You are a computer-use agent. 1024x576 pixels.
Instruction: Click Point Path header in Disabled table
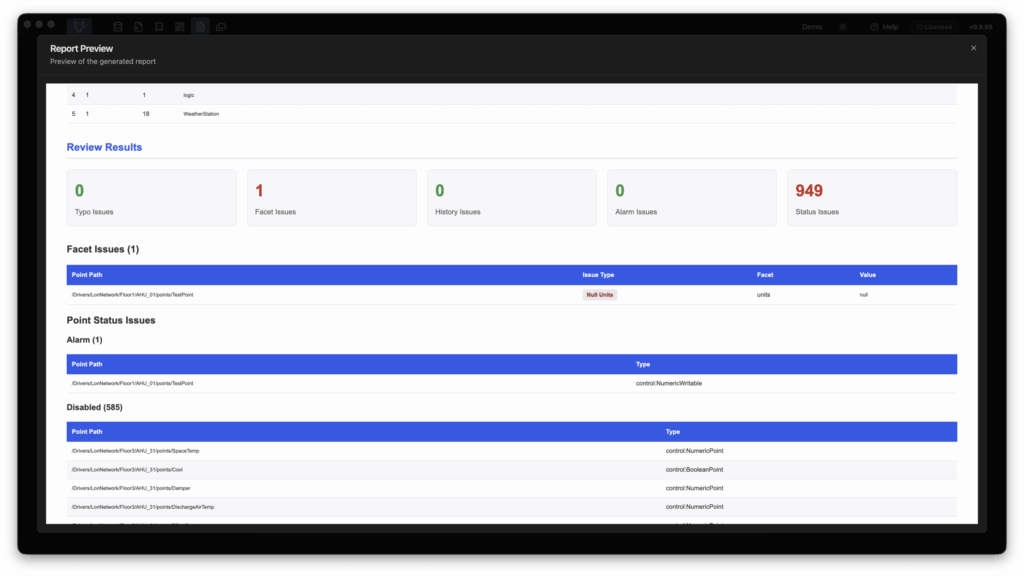point(87,432)
